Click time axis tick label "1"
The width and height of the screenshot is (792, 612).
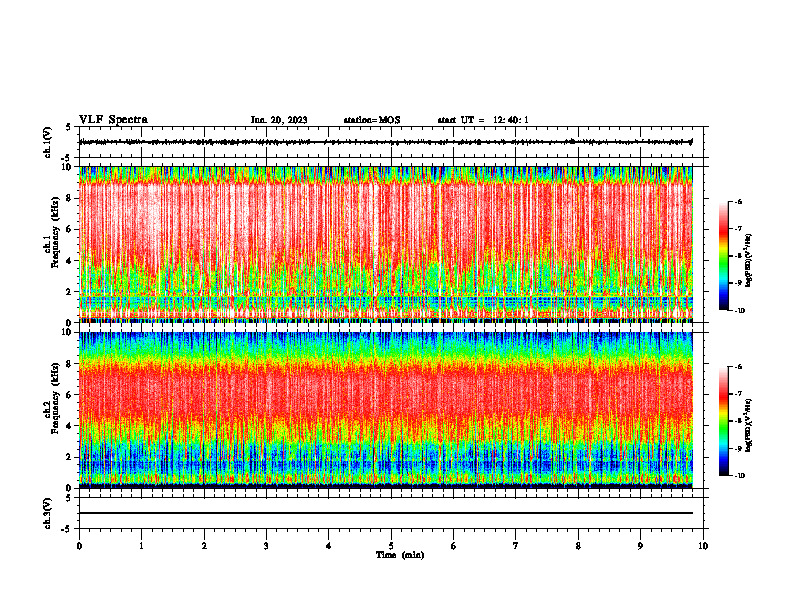(141, 546)
